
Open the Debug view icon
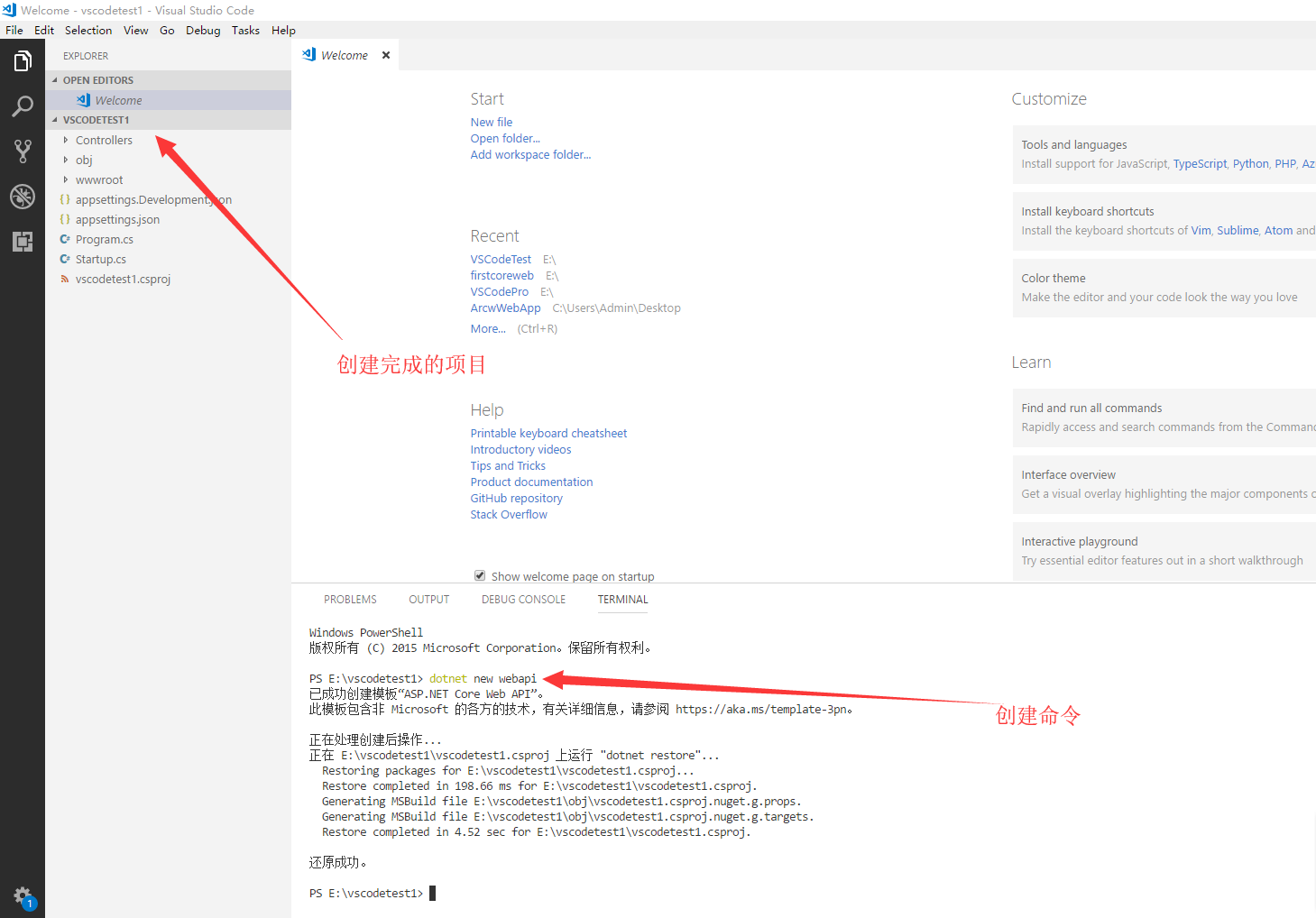click(23, 197)
